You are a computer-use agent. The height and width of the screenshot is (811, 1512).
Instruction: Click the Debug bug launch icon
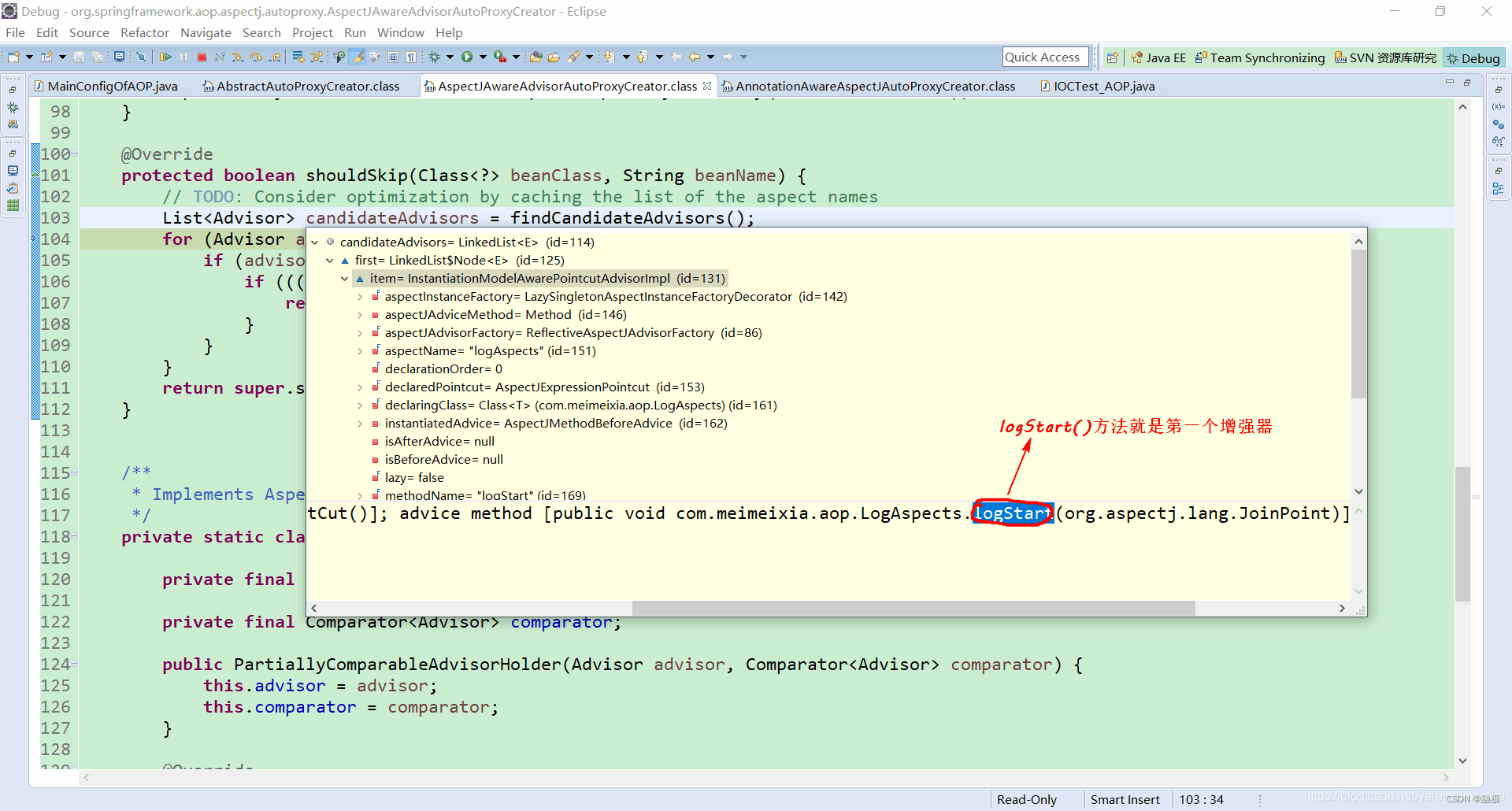[x=434, y=57]
